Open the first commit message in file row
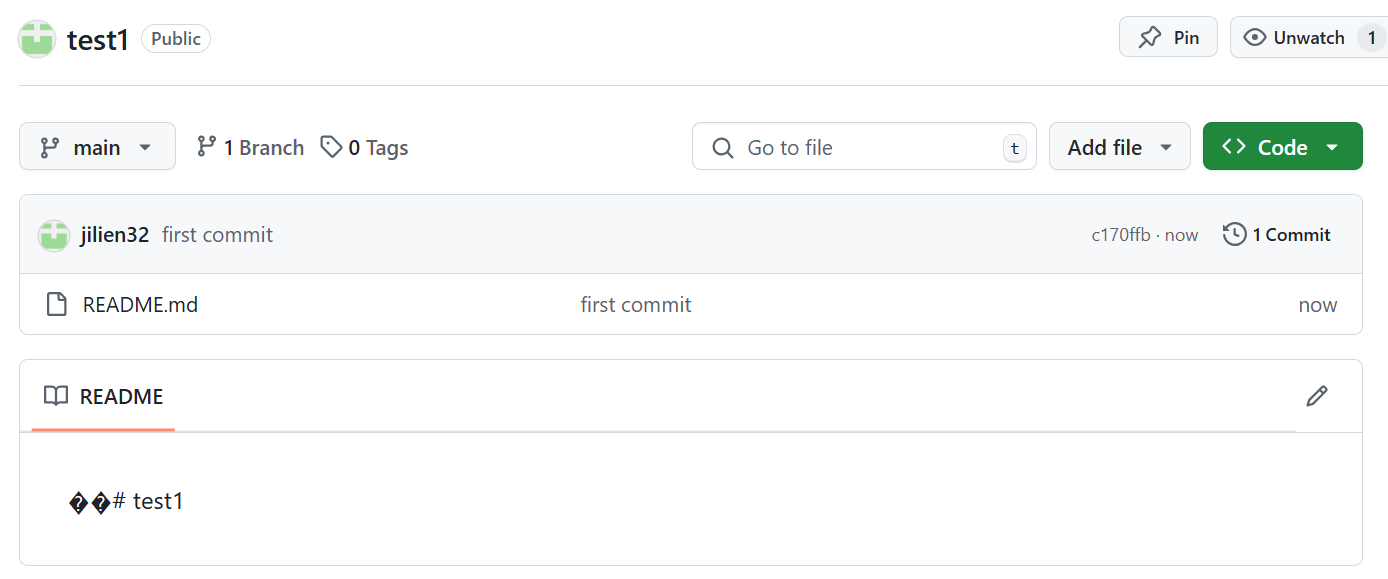The image size is (1388, 579). coord(635,305)
